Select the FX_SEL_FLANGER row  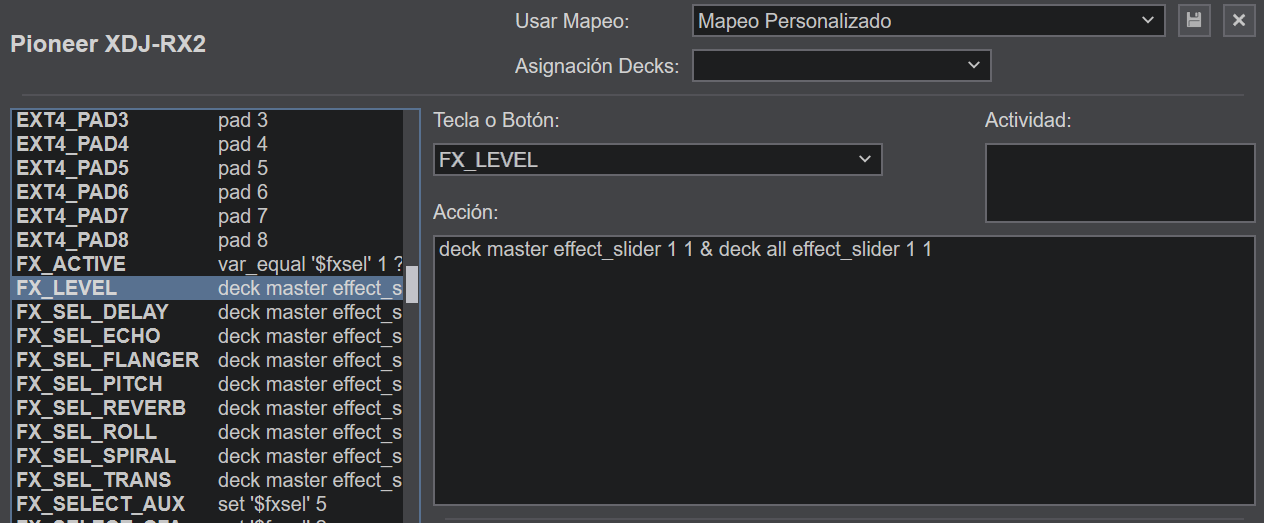210,360
